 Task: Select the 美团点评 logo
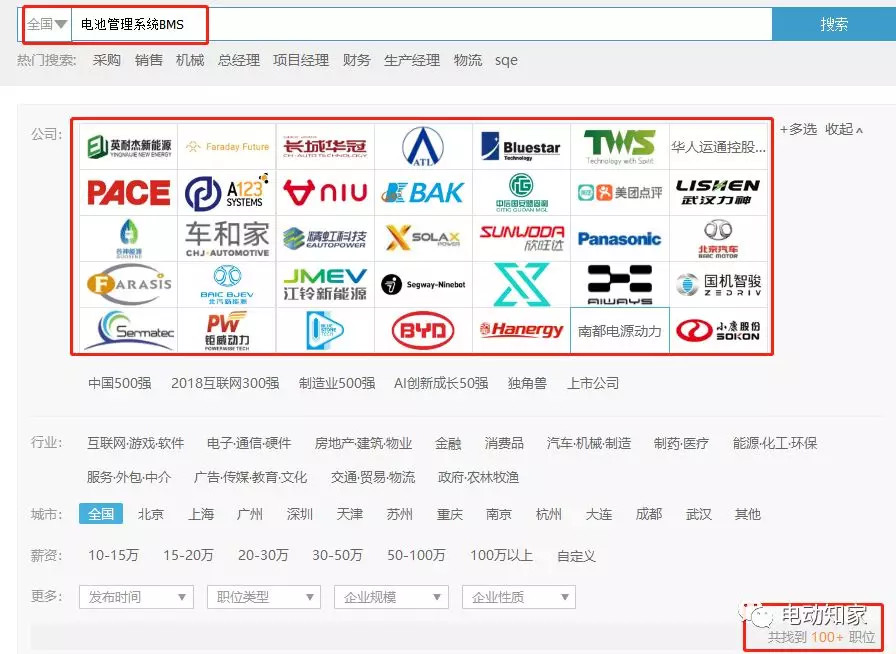click(619, 193)
